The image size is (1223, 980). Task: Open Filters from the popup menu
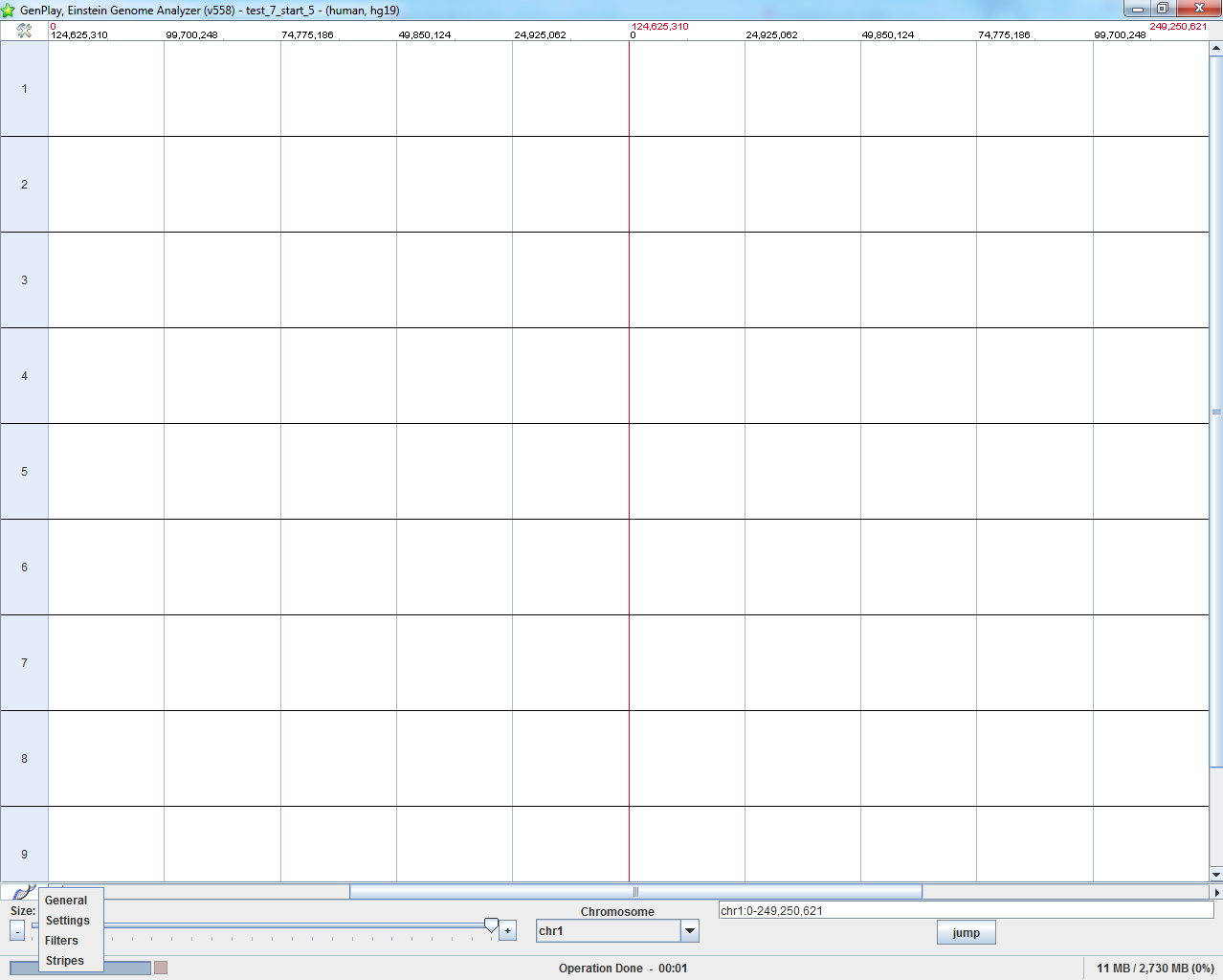(x=62, y=941)
